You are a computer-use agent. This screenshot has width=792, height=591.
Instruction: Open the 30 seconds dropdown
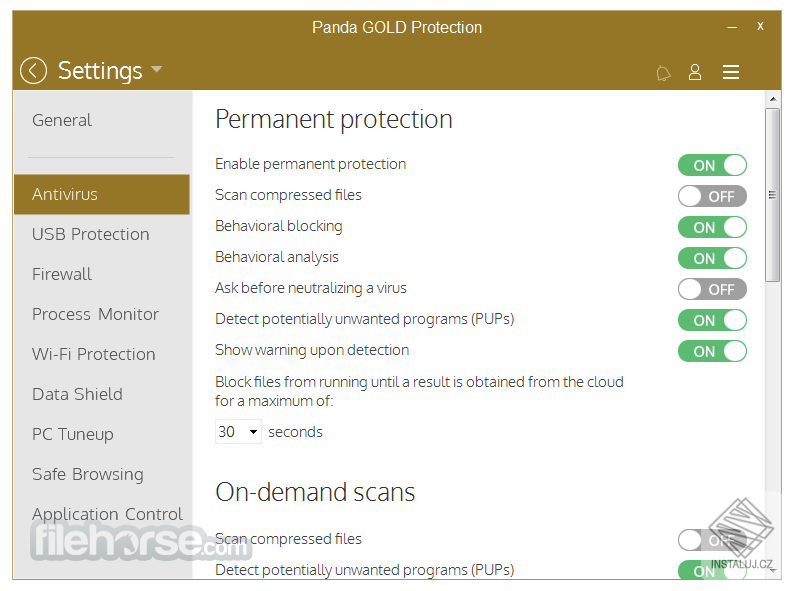pos(239,432)
